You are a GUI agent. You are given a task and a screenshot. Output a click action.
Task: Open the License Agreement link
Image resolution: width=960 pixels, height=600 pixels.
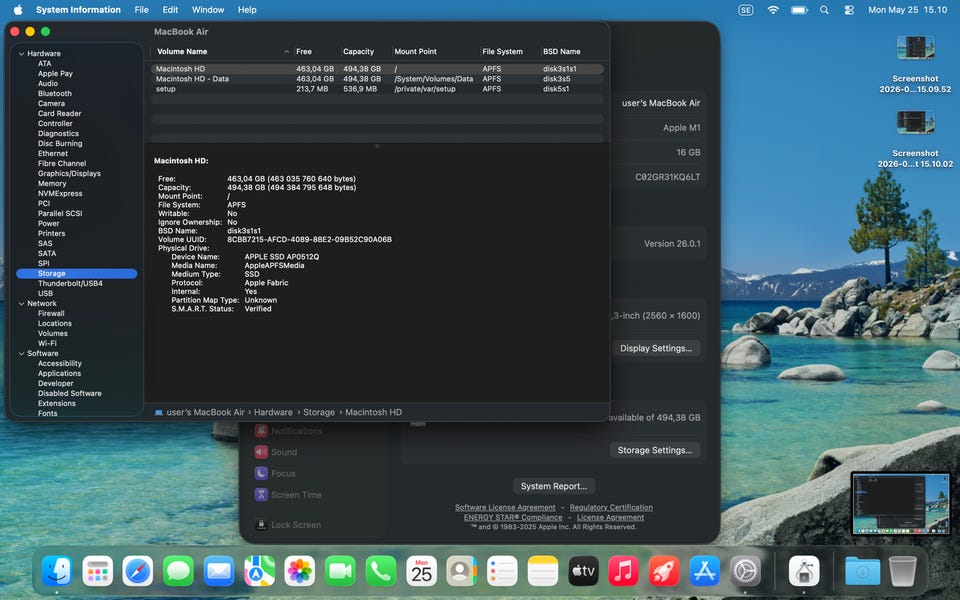pos(610,517)
